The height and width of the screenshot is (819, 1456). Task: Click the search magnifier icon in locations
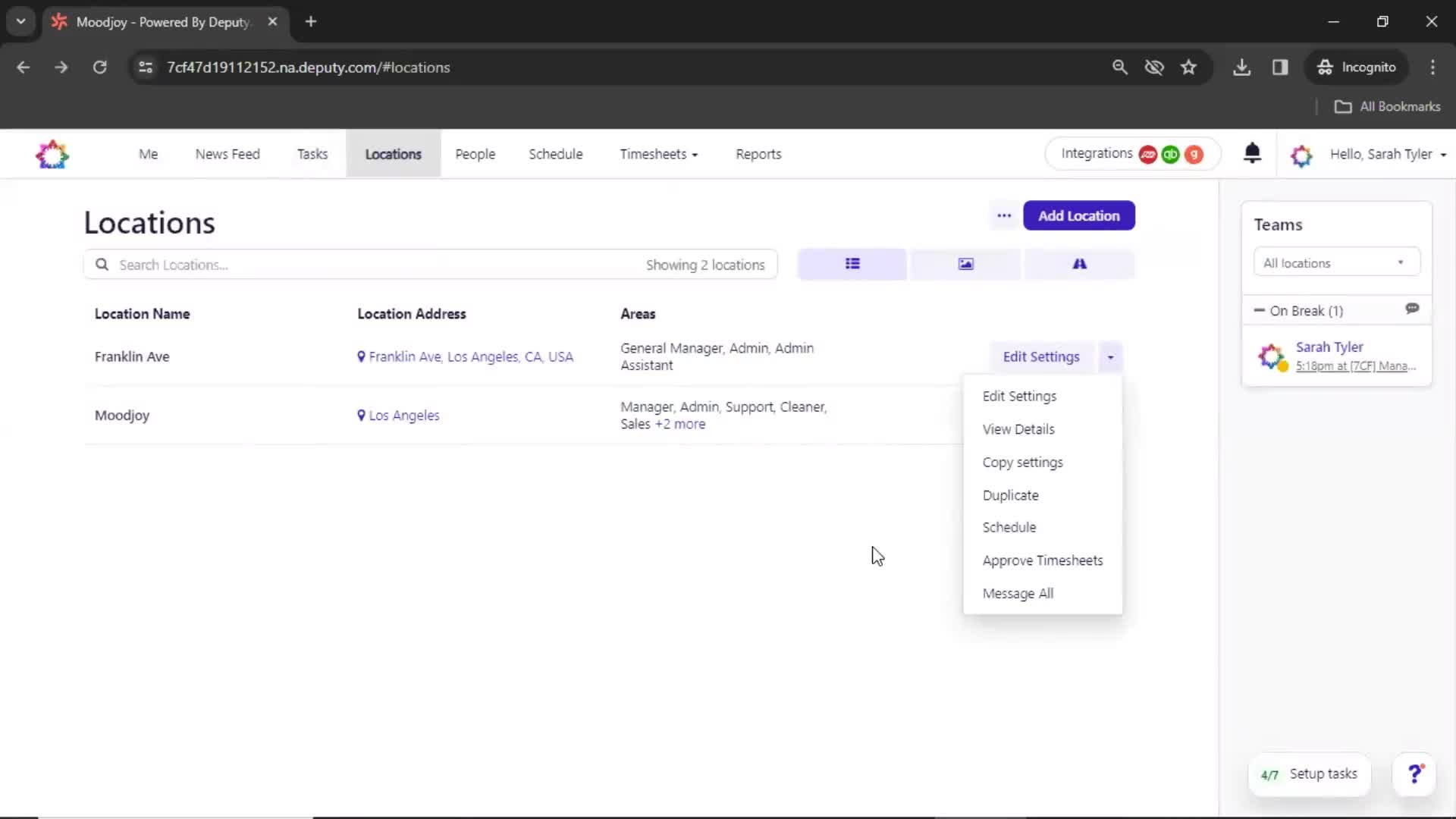(x=102, y=264)
